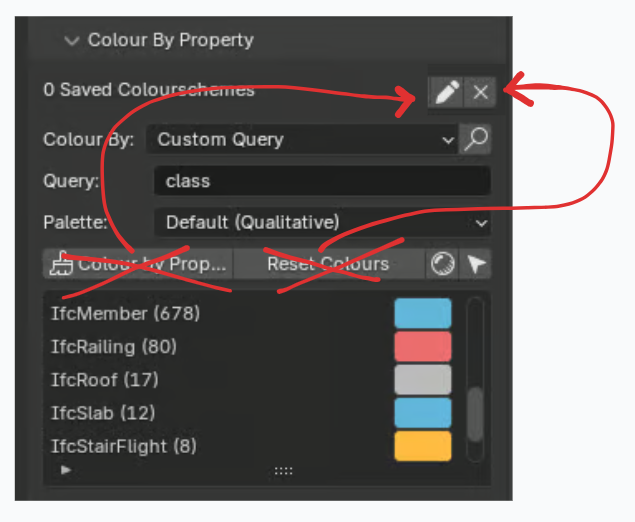
Task: Collapse the Colour By Property panel
Action: (x=72, y=40)
